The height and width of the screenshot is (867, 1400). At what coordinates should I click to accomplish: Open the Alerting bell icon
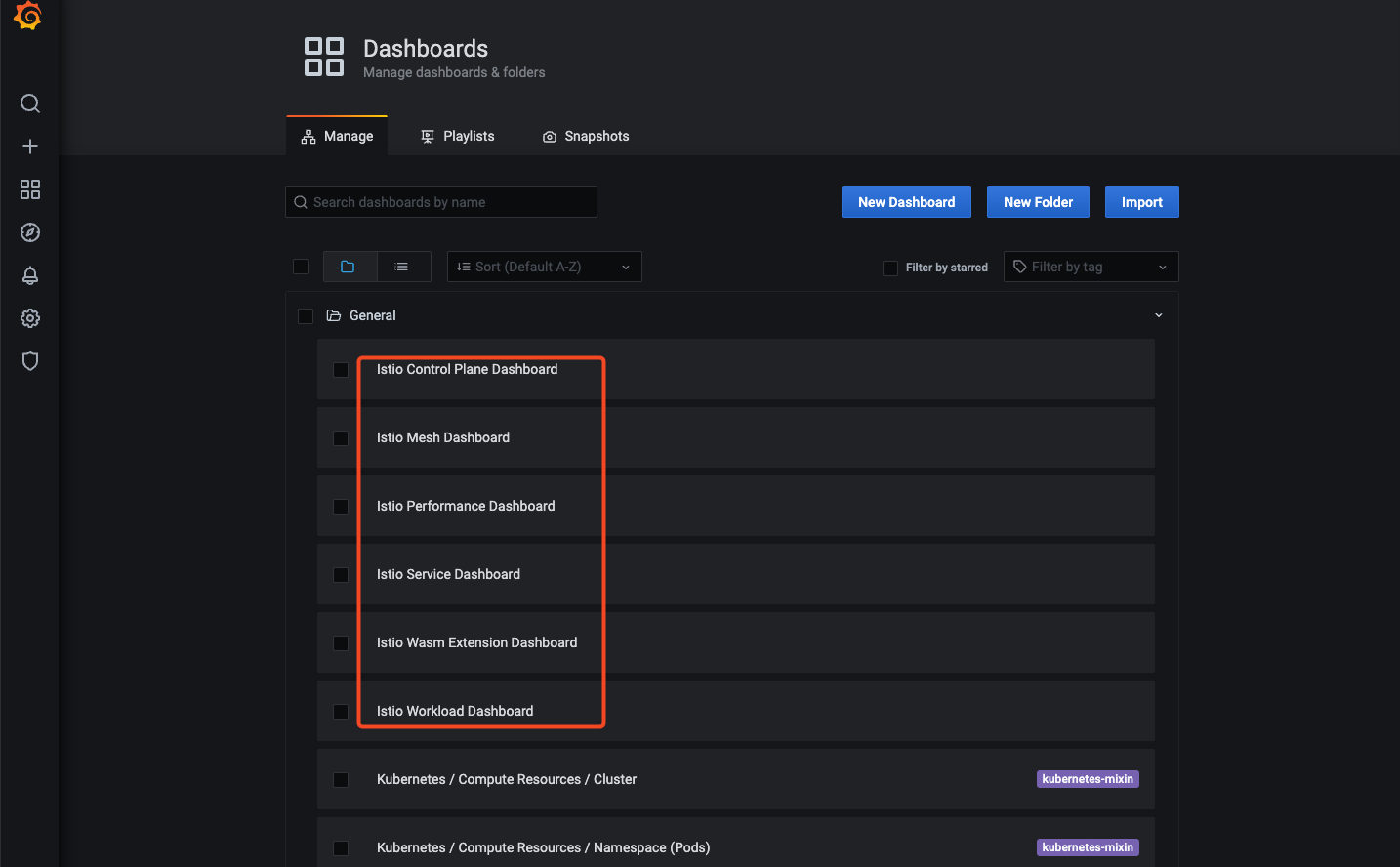[30, 275]
